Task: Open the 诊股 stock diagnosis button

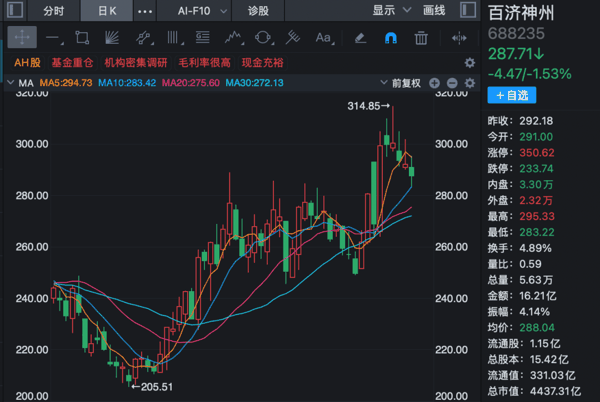Action: (x=258, y=11)
